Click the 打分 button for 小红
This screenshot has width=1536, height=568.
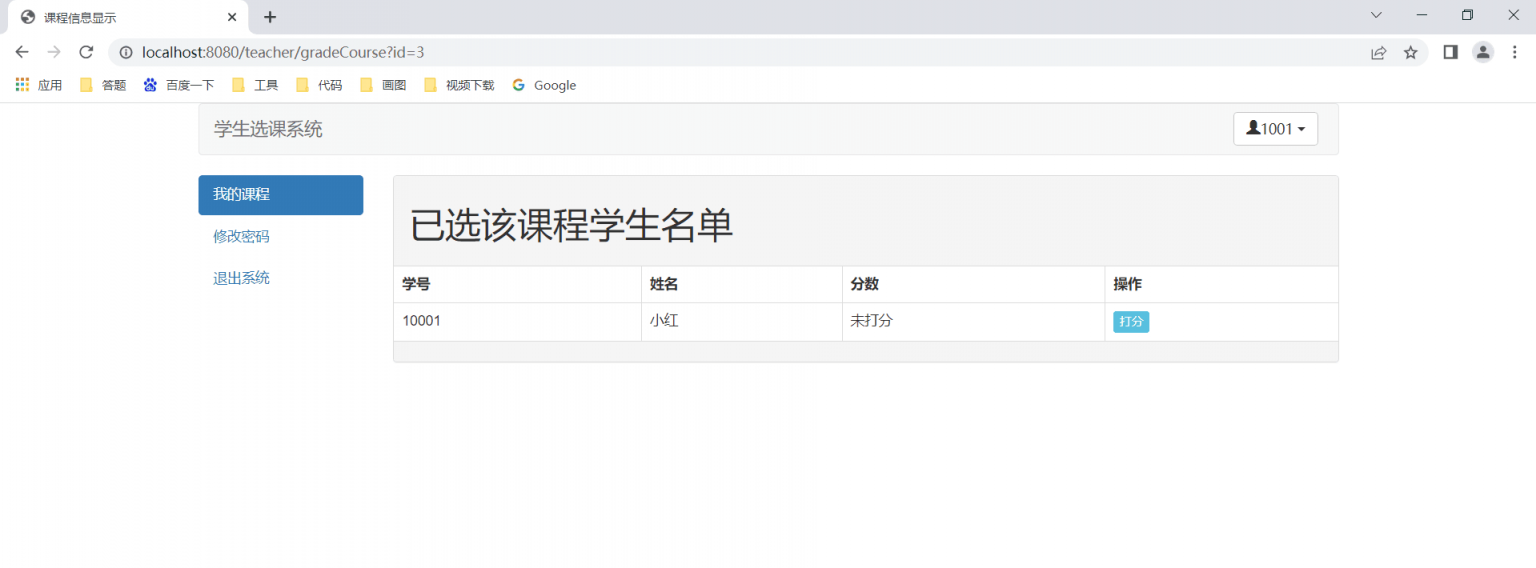[x=1131, y=322]
